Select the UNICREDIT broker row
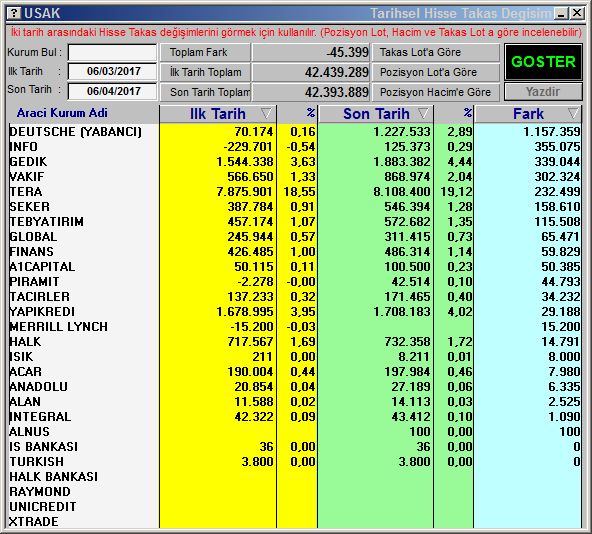 294,506
